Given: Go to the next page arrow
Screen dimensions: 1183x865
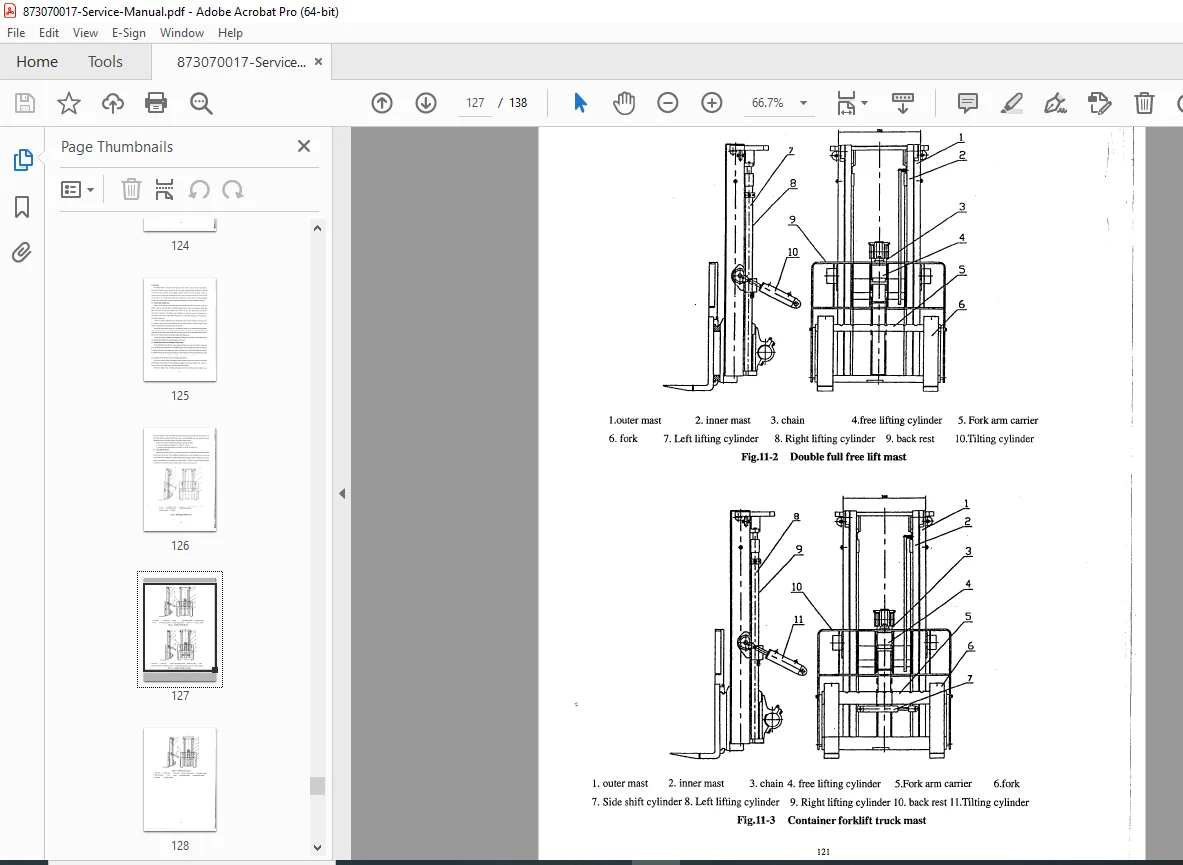Looking at the screenshot, I should [x=426, y=103].
